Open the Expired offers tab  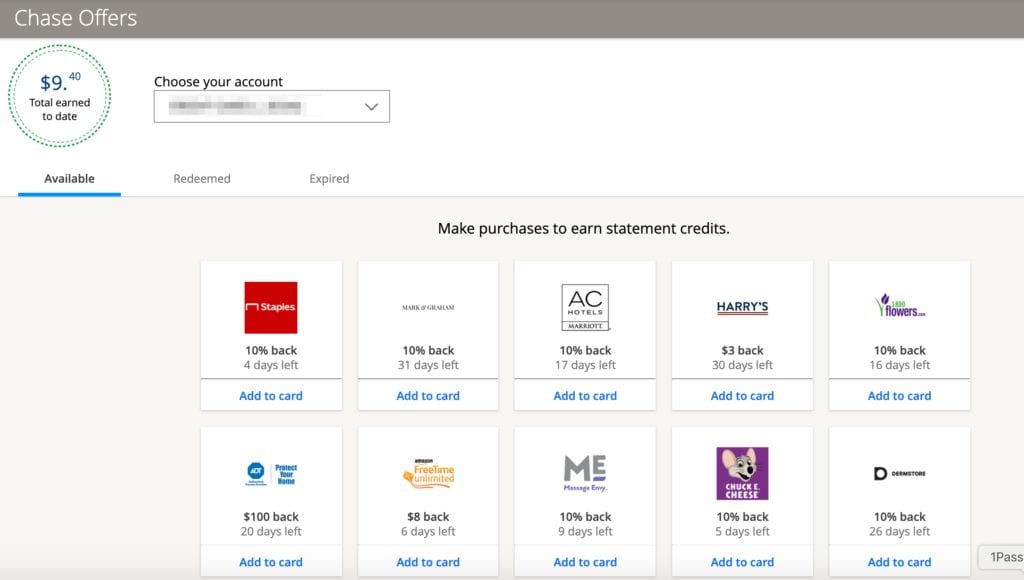[329, 179]
